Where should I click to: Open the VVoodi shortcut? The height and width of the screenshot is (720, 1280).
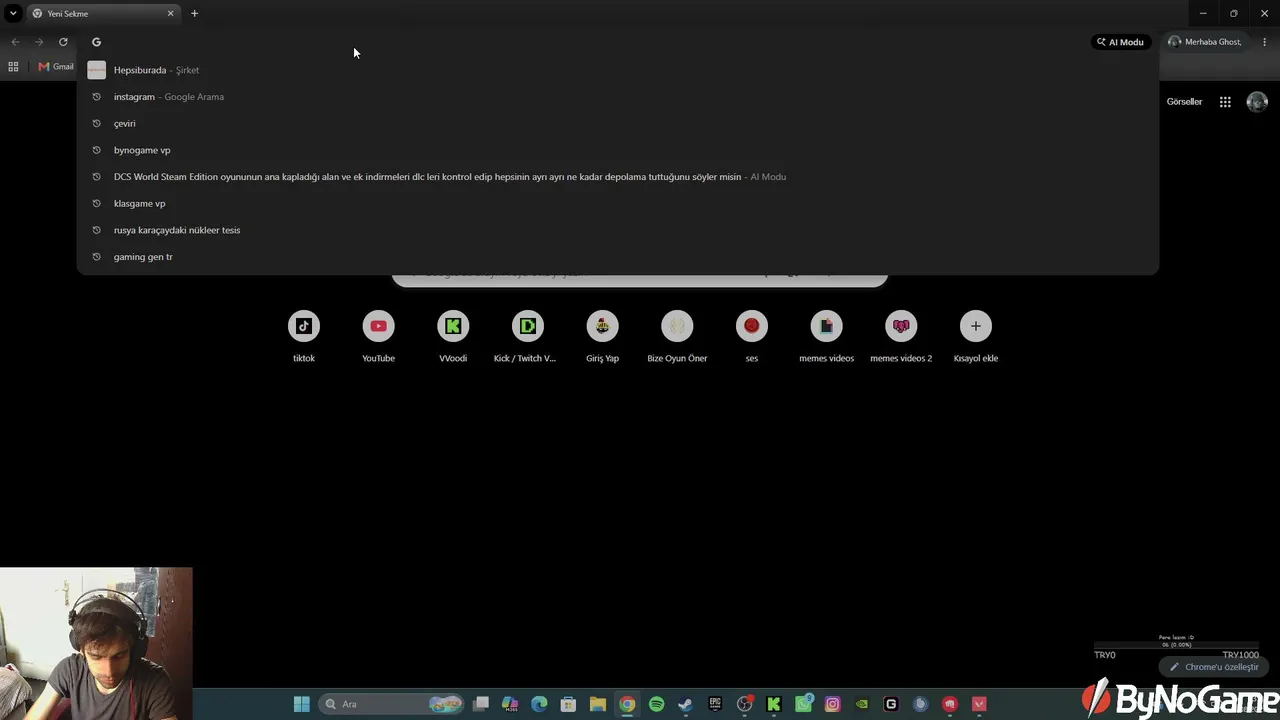453,337
